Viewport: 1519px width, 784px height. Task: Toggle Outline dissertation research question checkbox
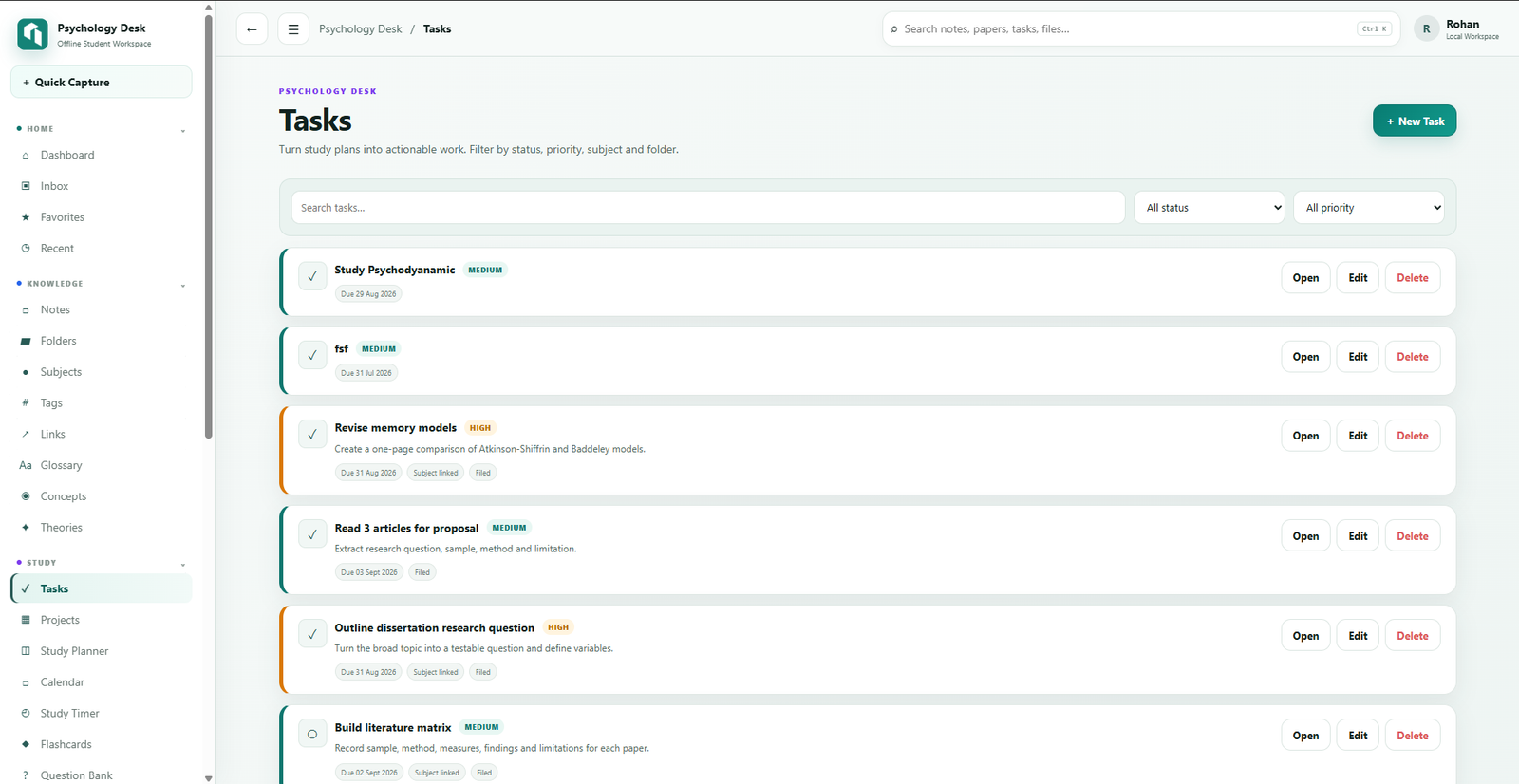click(x=312, y=634)
